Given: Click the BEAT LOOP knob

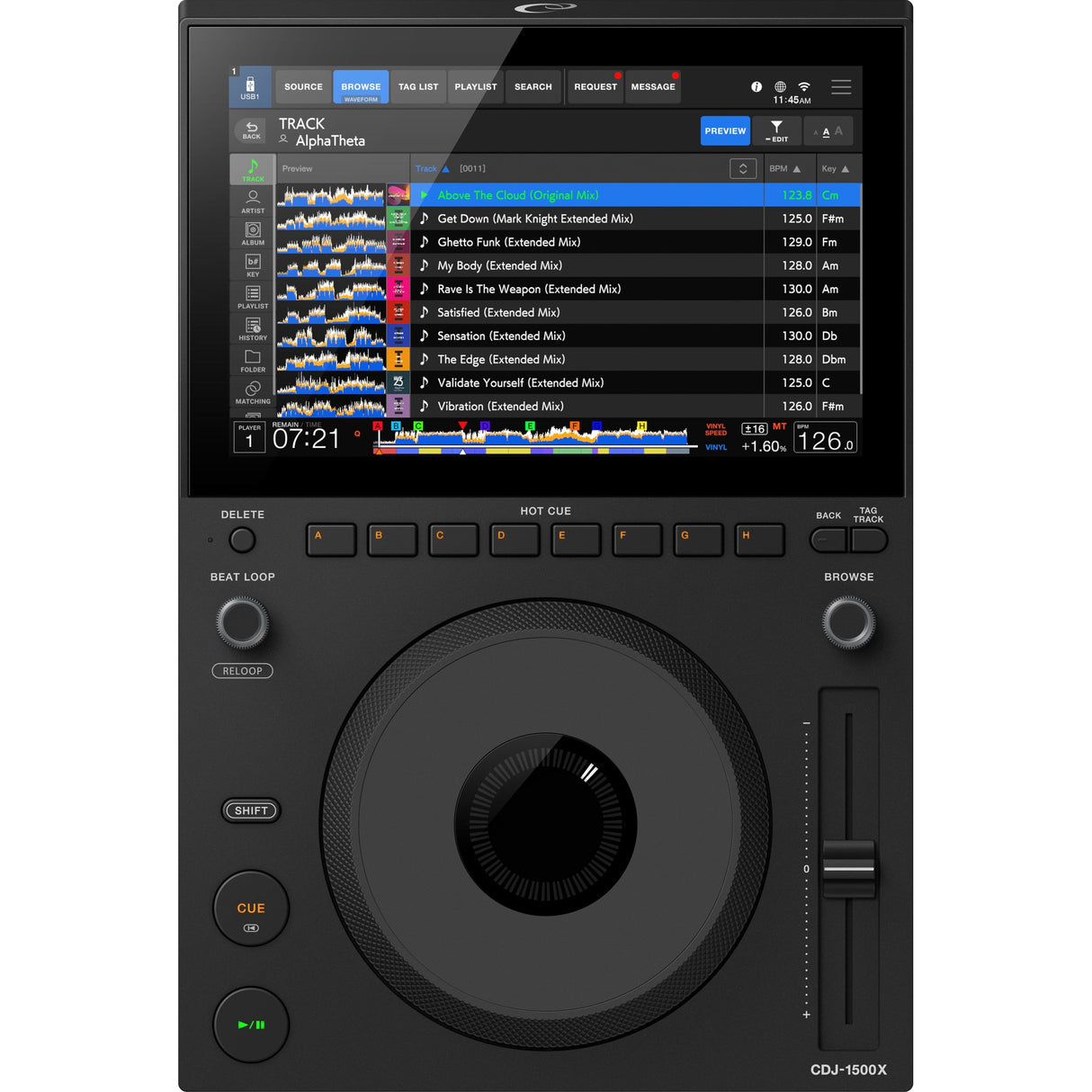Looking at the screenshot, I should coord(242,622).
